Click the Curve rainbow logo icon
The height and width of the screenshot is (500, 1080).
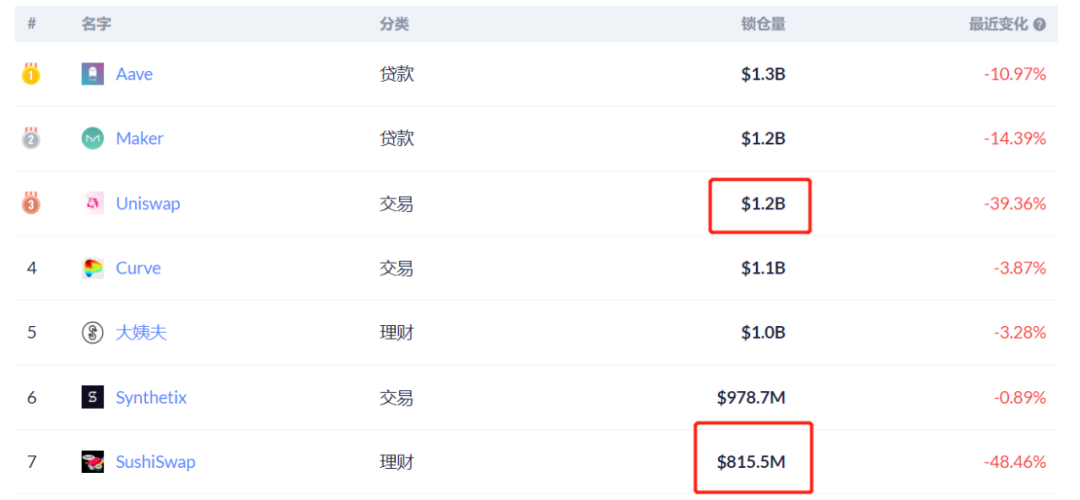tap(92, 268)
